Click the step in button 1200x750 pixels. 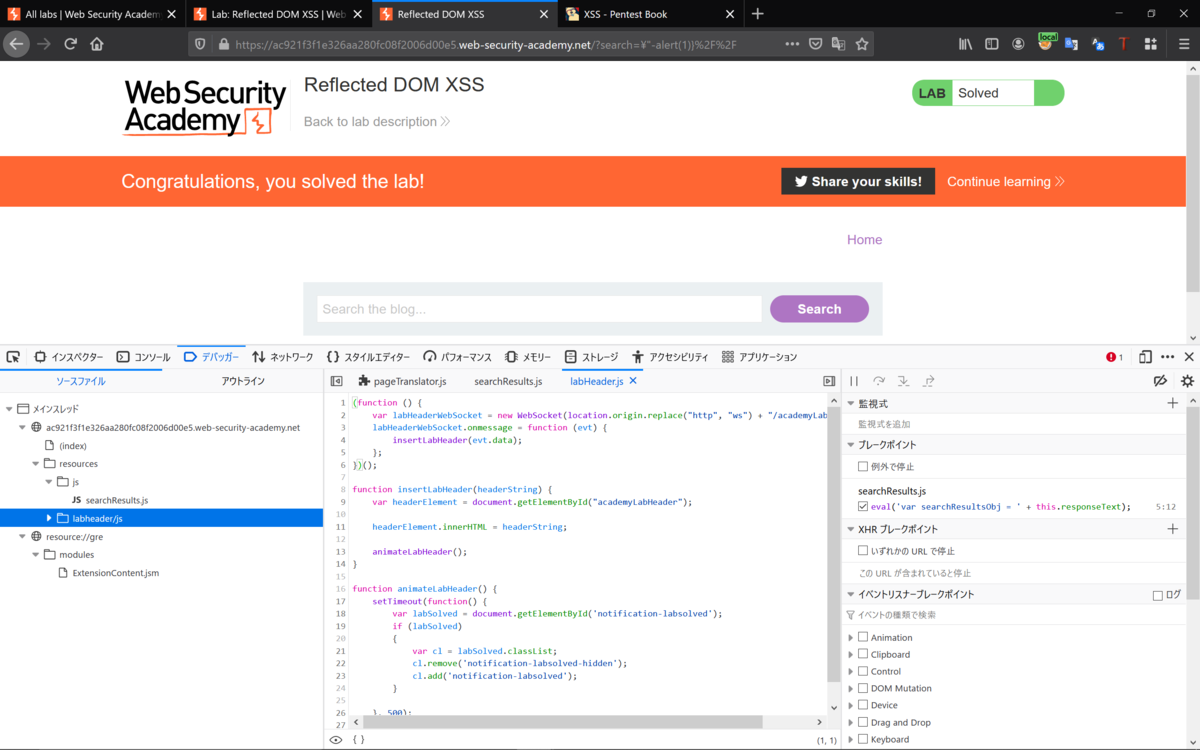tap(904, 381)
